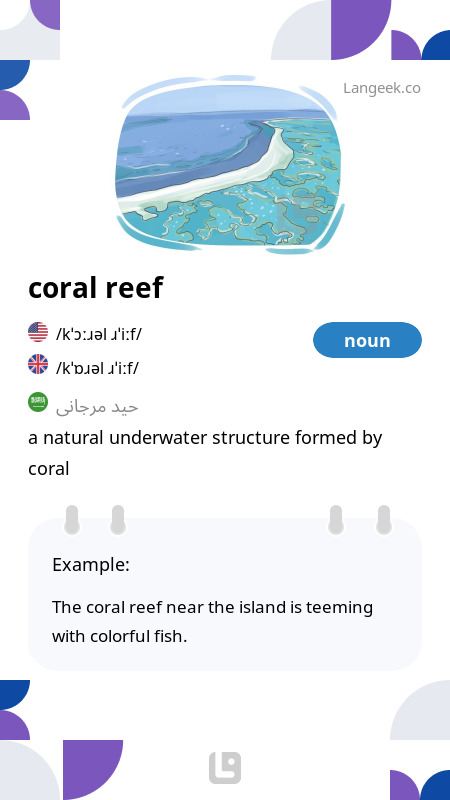Screen dimensions: 450x800
Task: Click the coral reef illustration
Action: pyautogui.click(x=230, y=164)
